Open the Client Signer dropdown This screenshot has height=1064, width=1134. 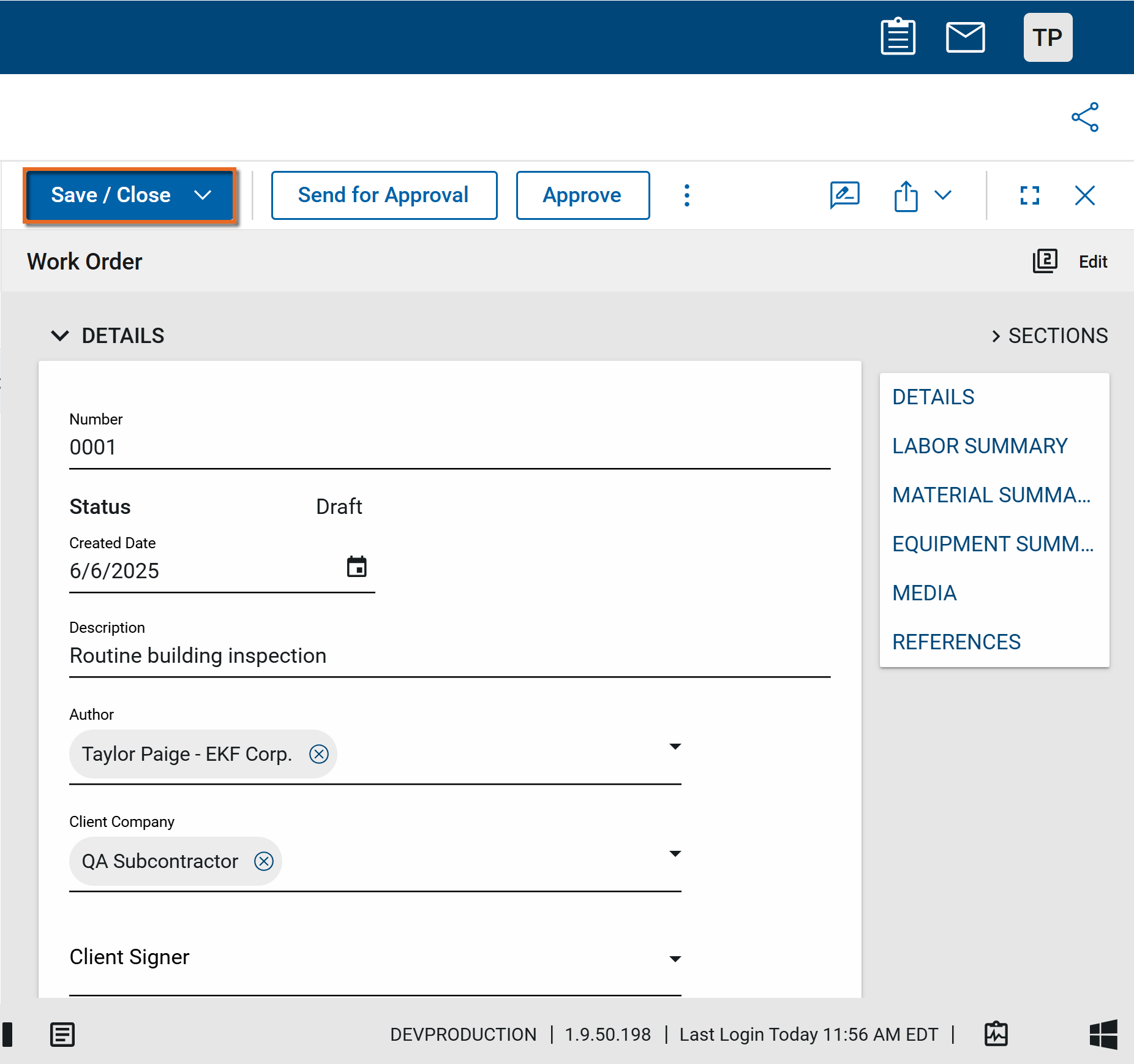coord(675,959)
